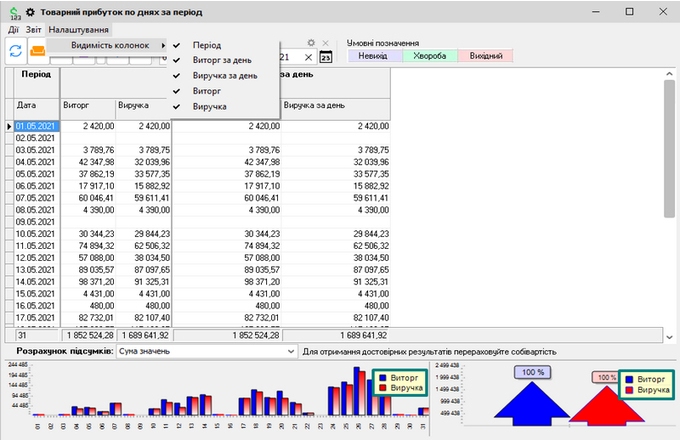This screenshot has width=680, height=440.
Task: Click the Вихідний legend label
Action: [x=485, y=56]
